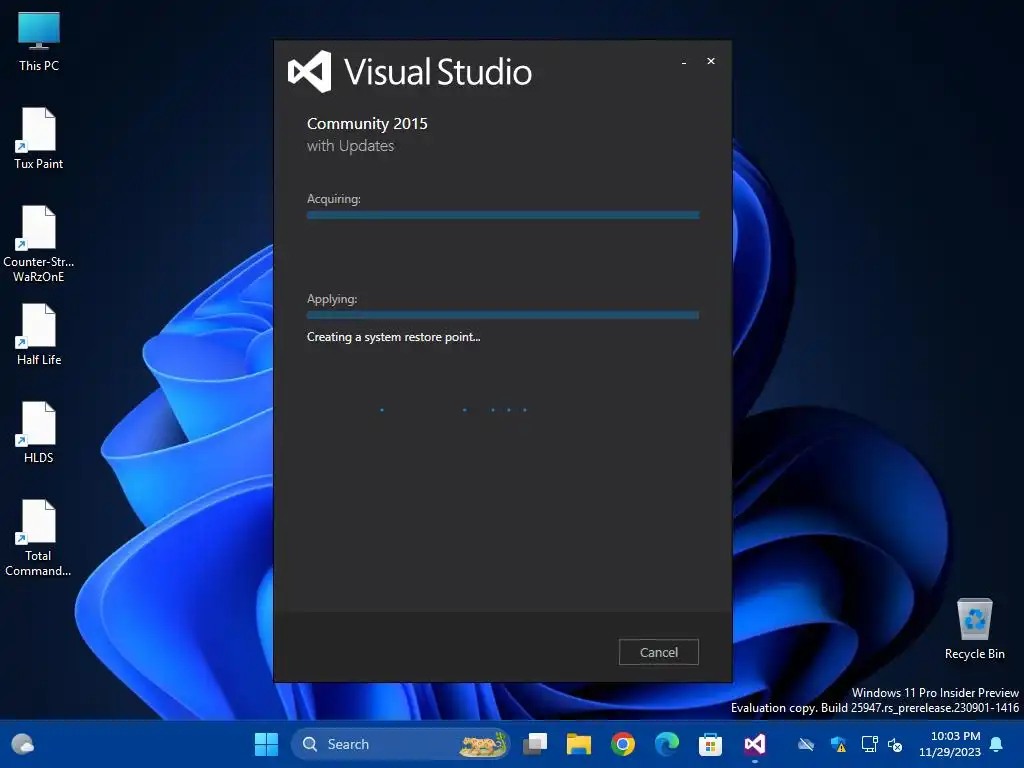Select the Total Commander desktop shortcut

(x=39, y=538)
